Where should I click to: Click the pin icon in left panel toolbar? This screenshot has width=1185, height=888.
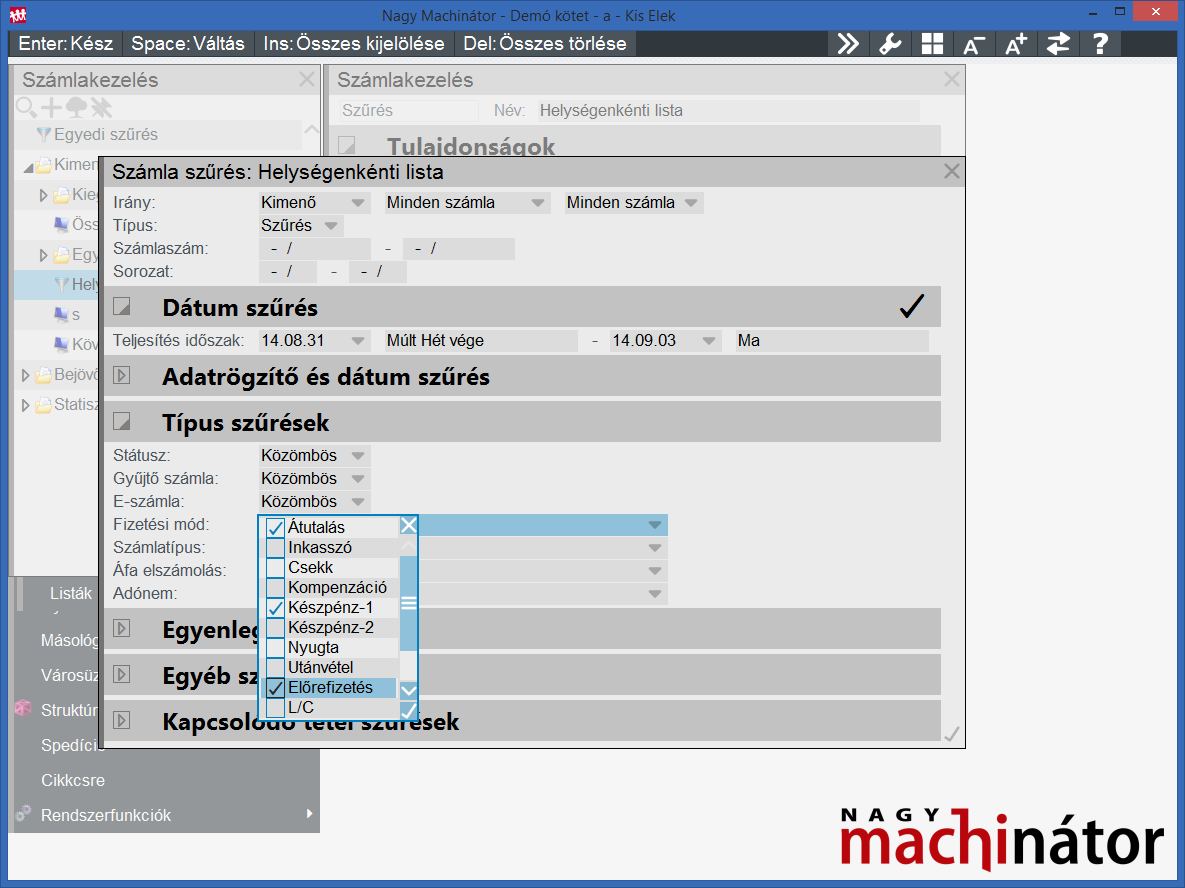pos(101,107)
